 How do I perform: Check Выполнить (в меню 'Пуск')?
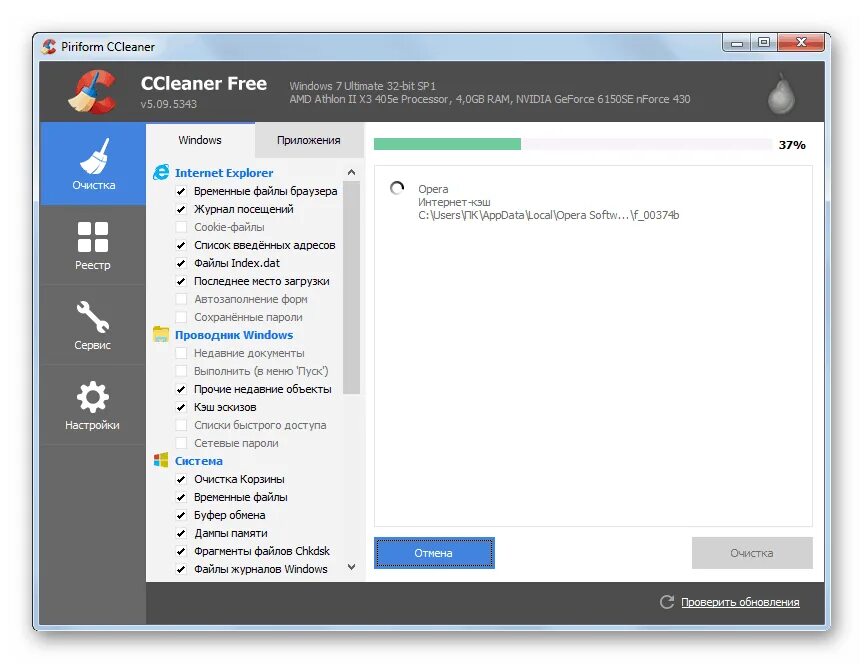point(181,371)
